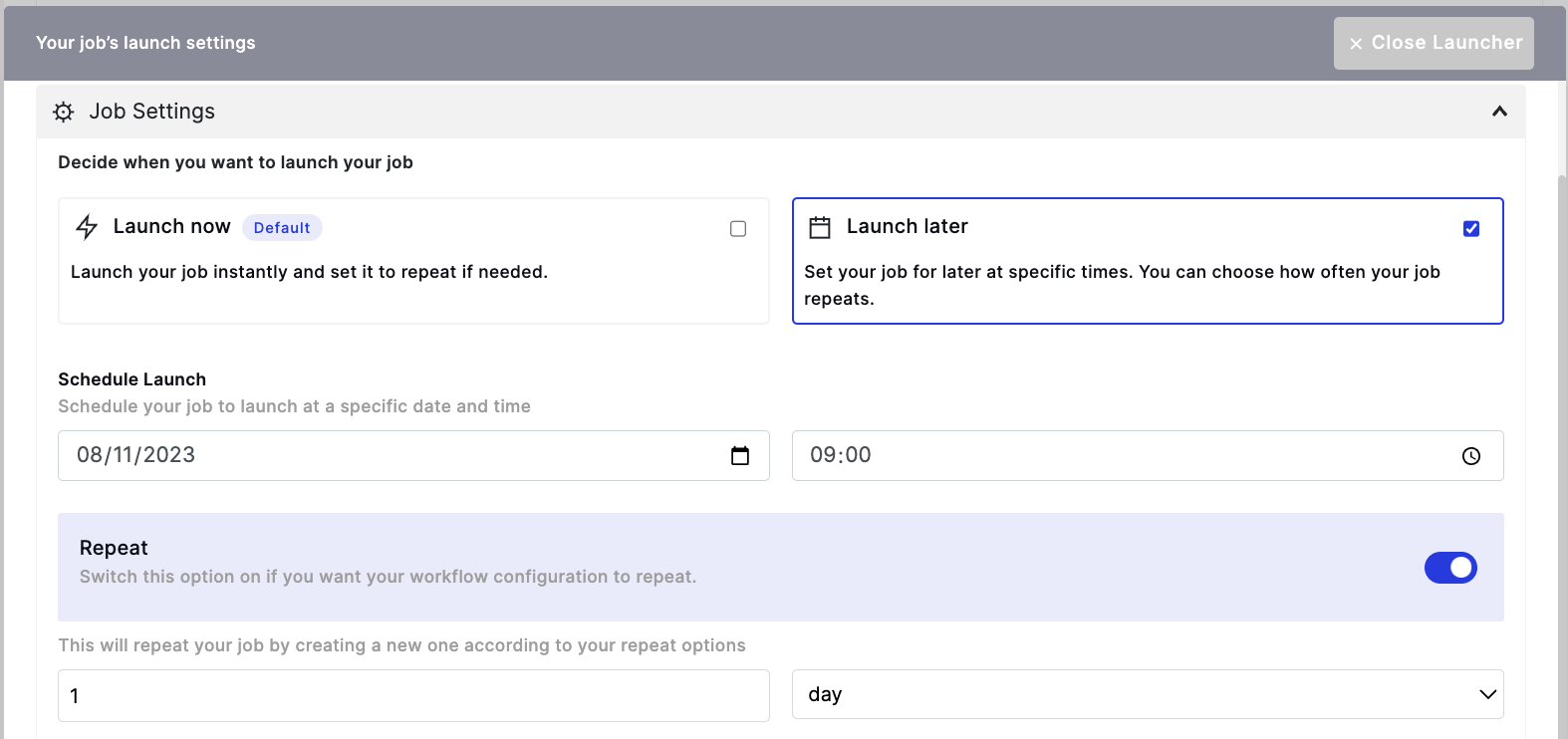Uncheck the Launch later checkbox
This screenshot has height=739, width=1568.
point(1471,229)
